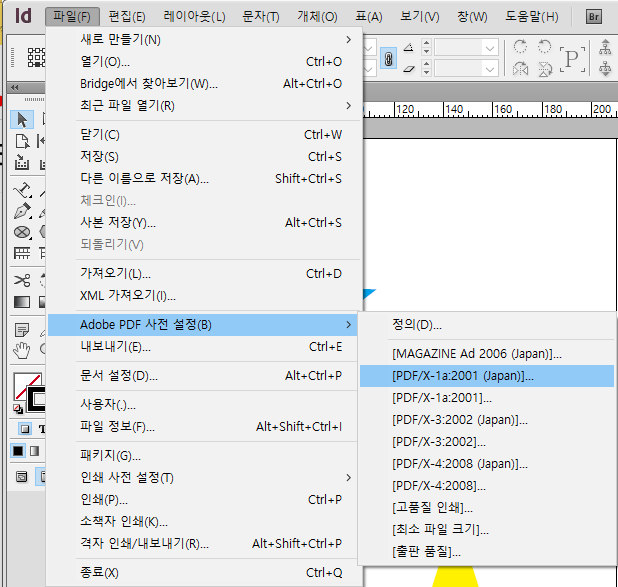Expand Adobe PDF 사전 설정(B) submenu
This screenshot has height=587, width=618.
tap(348, 325)
